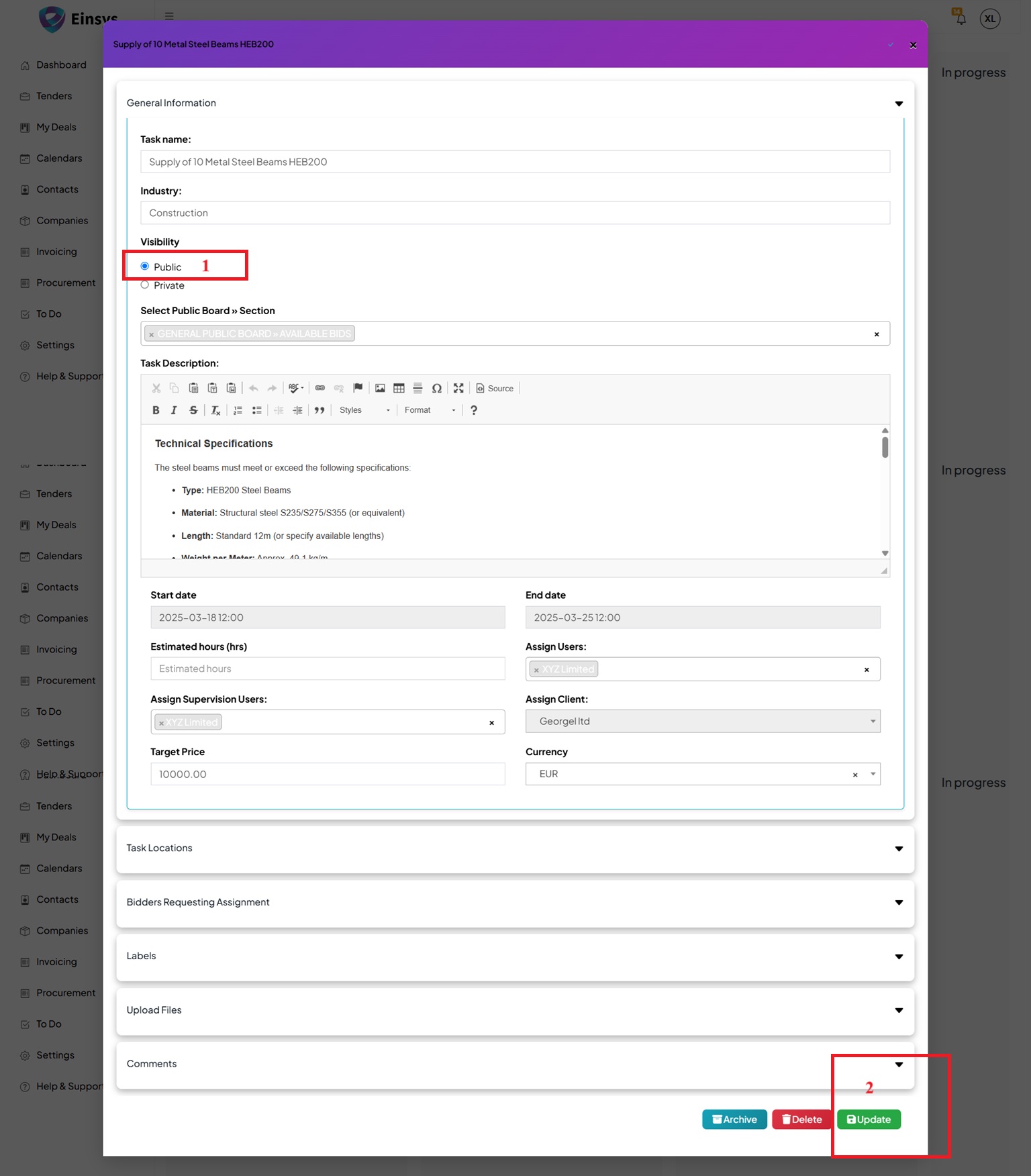Image resolution: width=1031 pixels, height=1176 pixels.
Task: Insert a table into the description
Action: tap(399, 388)
